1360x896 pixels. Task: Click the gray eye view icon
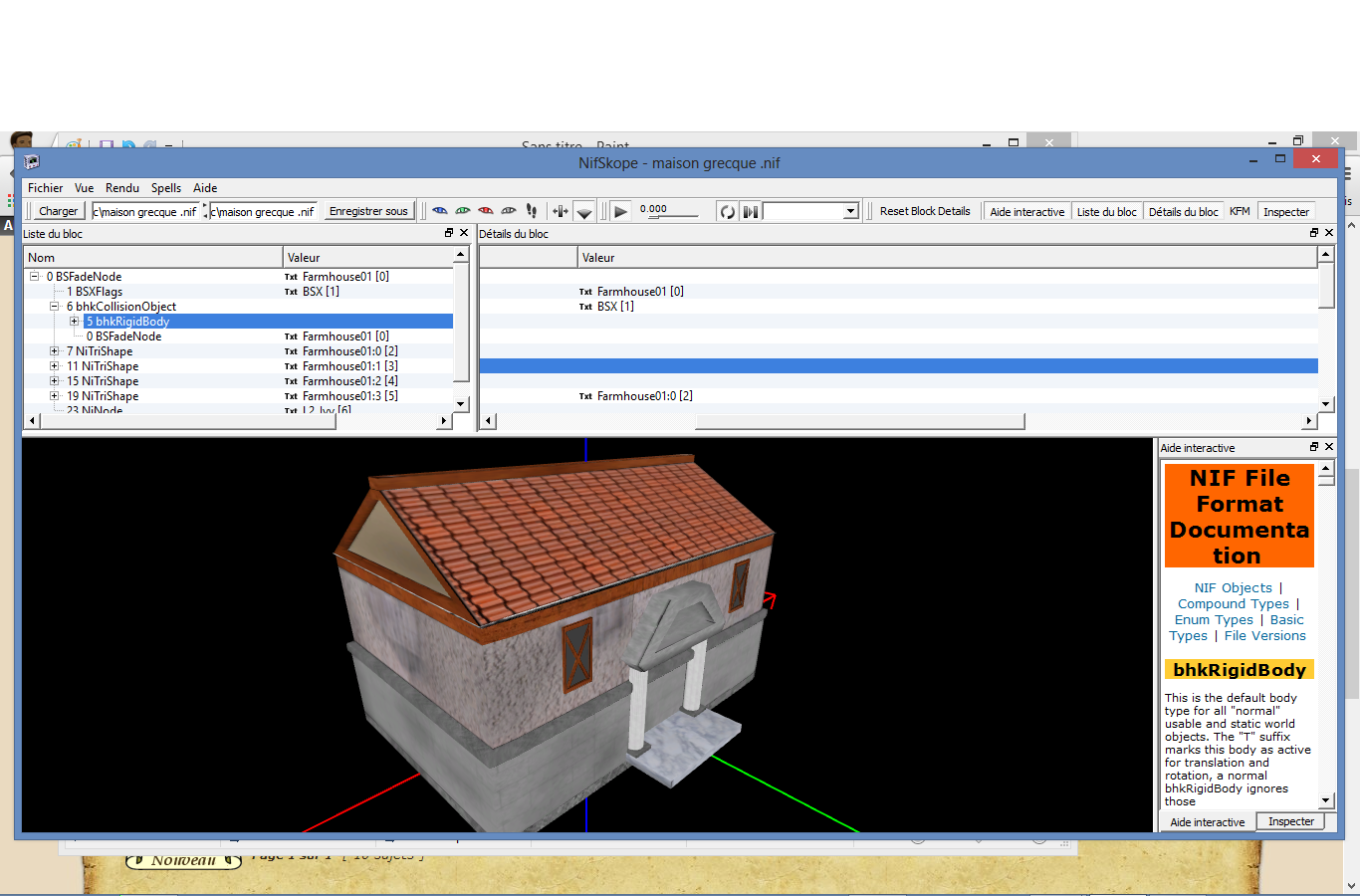[509, 211]
